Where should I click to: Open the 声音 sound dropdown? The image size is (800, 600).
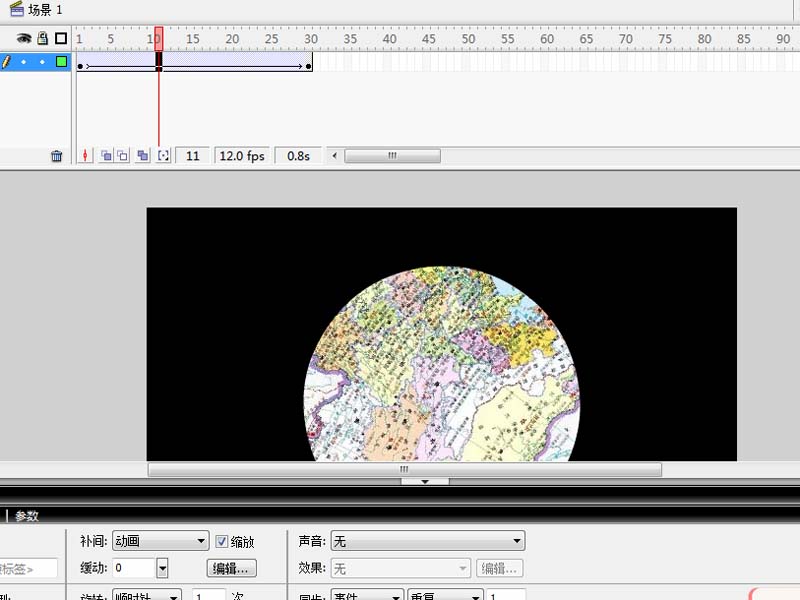pyautogui.click(x=427, y=541)
